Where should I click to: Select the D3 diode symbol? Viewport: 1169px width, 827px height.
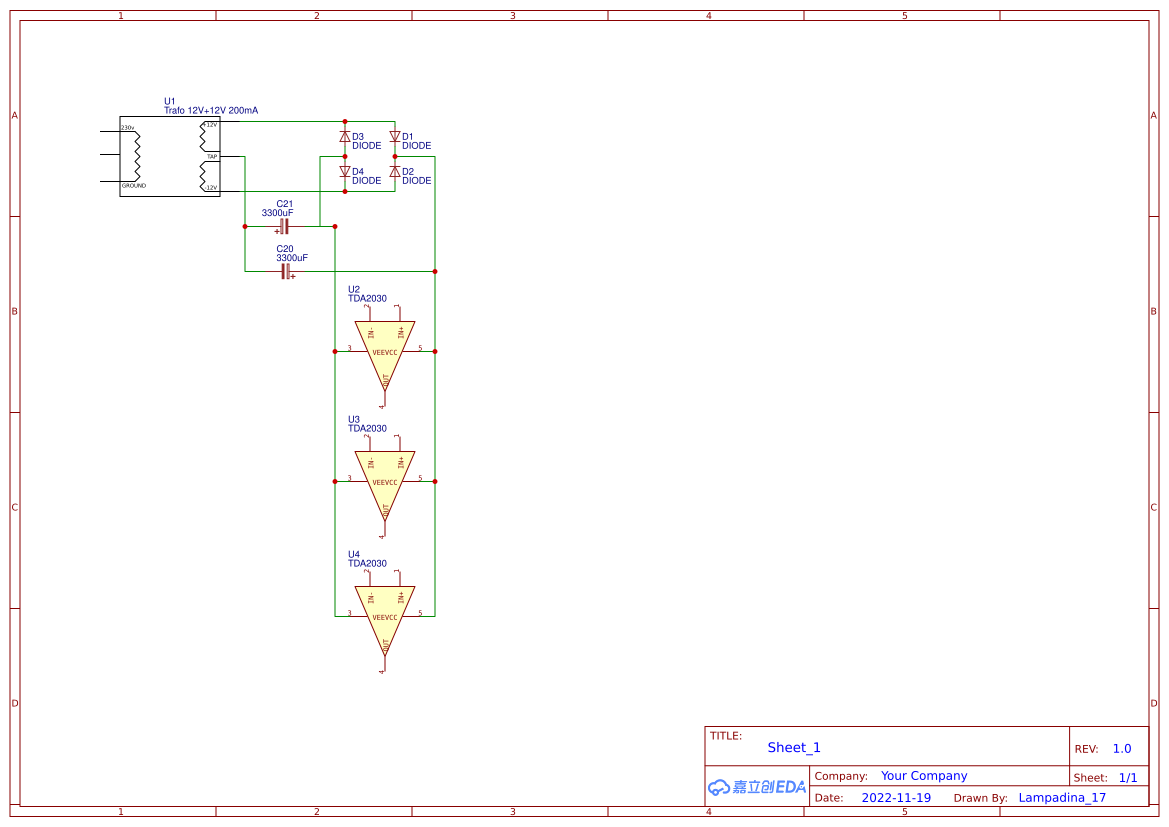tap(344, 135)
